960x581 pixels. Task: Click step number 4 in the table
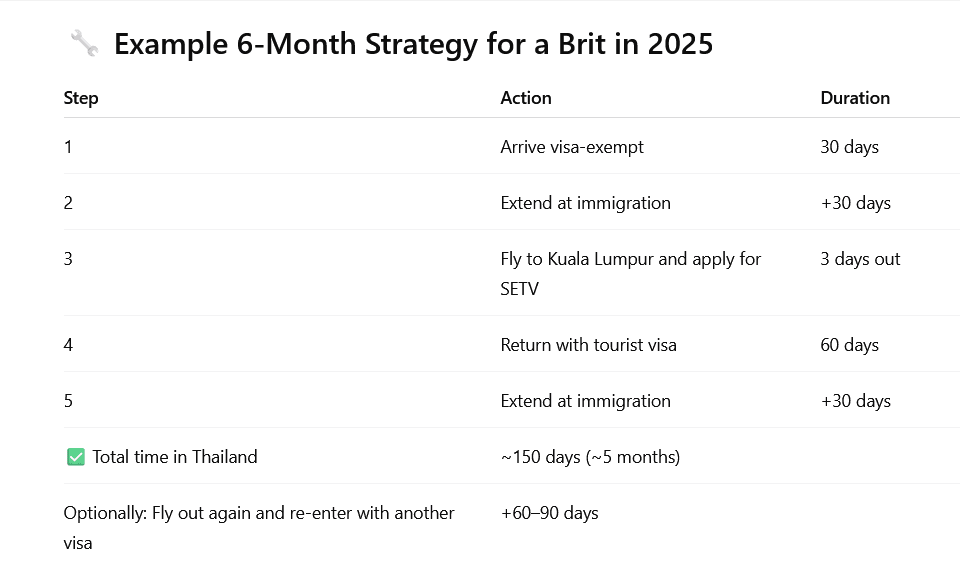(x=68, y=345)
